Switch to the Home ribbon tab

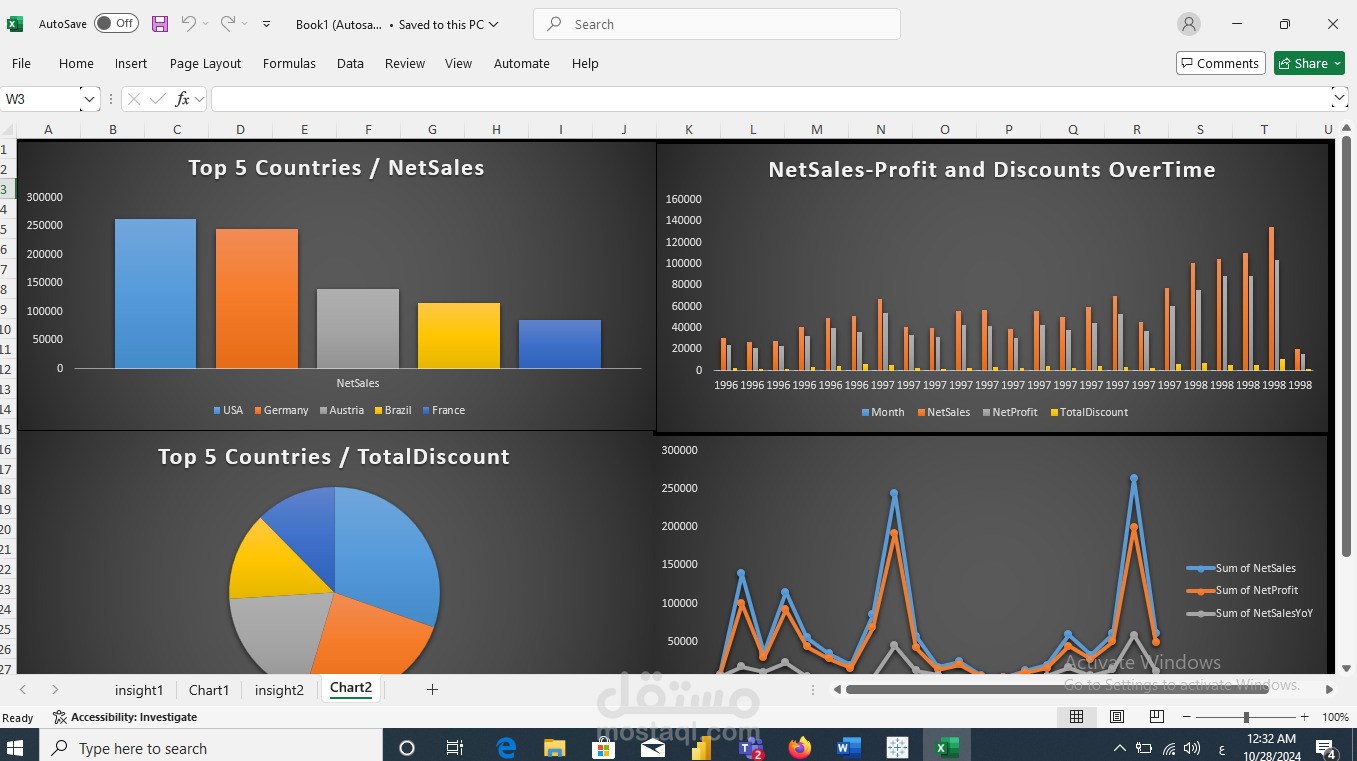[76, 63]
